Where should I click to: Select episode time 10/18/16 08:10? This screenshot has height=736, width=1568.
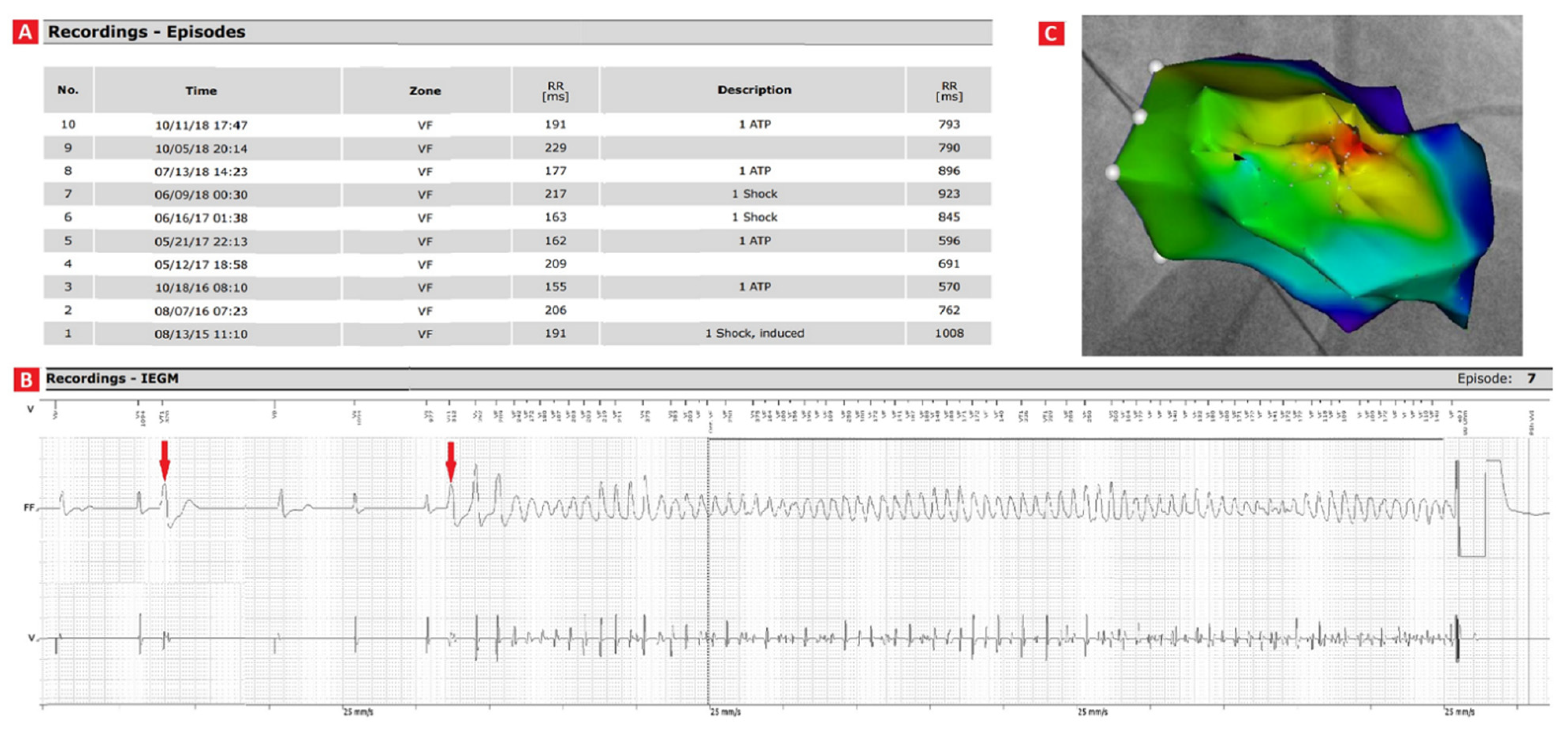tap(201, 287)
